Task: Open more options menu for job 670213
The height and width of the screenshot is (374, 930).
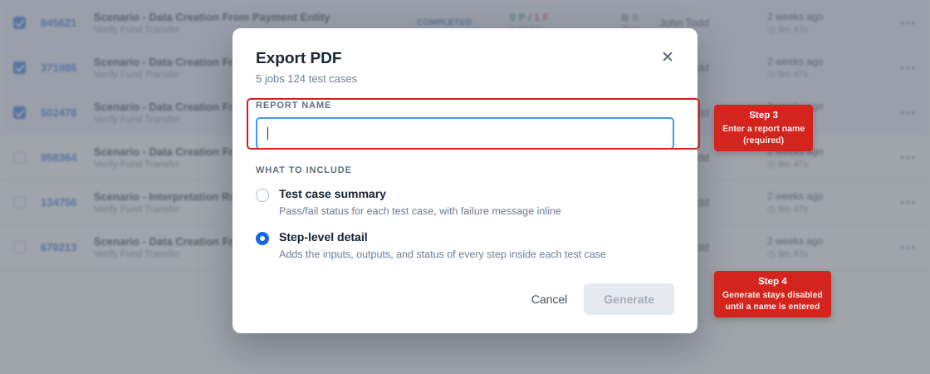Action: pos(907,247)
